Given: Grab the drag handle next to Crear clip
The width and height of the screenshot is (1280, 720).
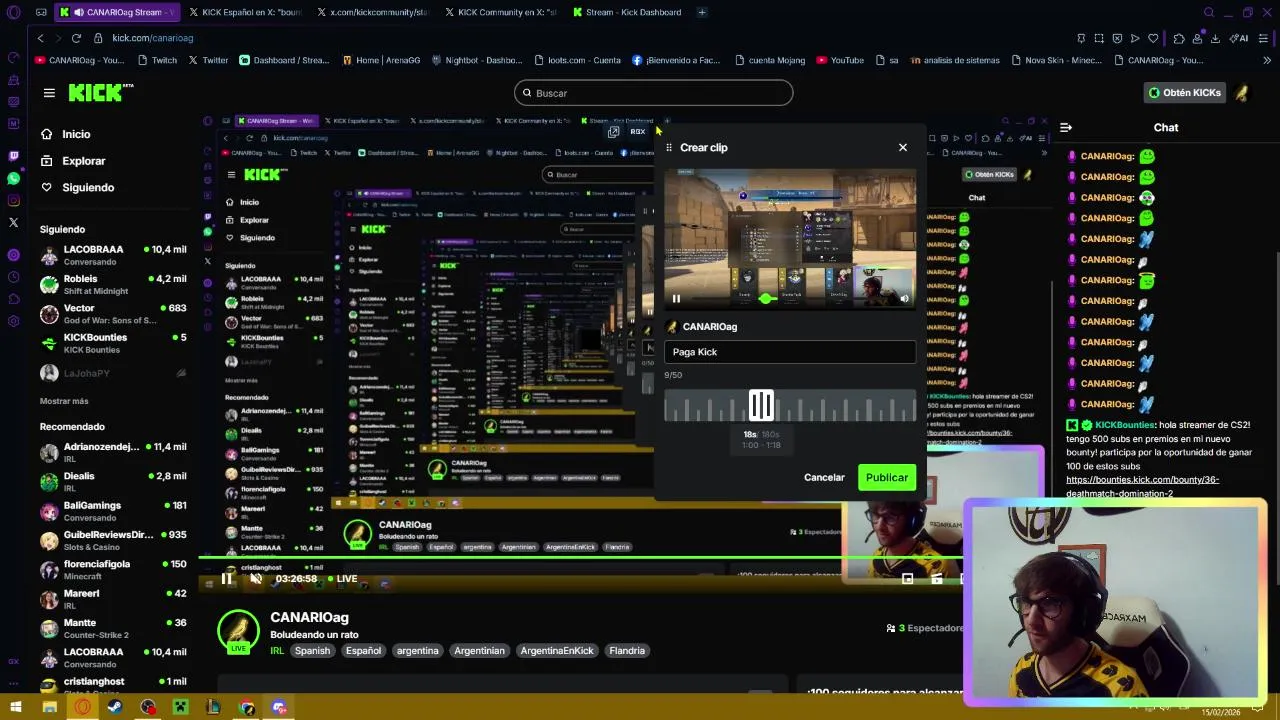Looking at the screenshot, I should pyautogui.click(x=669, y=147).
